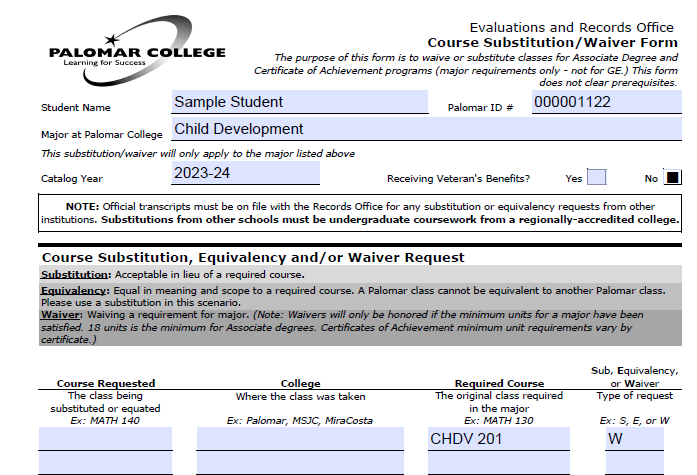Select the Palomar ID # input field
This screenshot has width=697, height=475.
(x=608, y=102)
